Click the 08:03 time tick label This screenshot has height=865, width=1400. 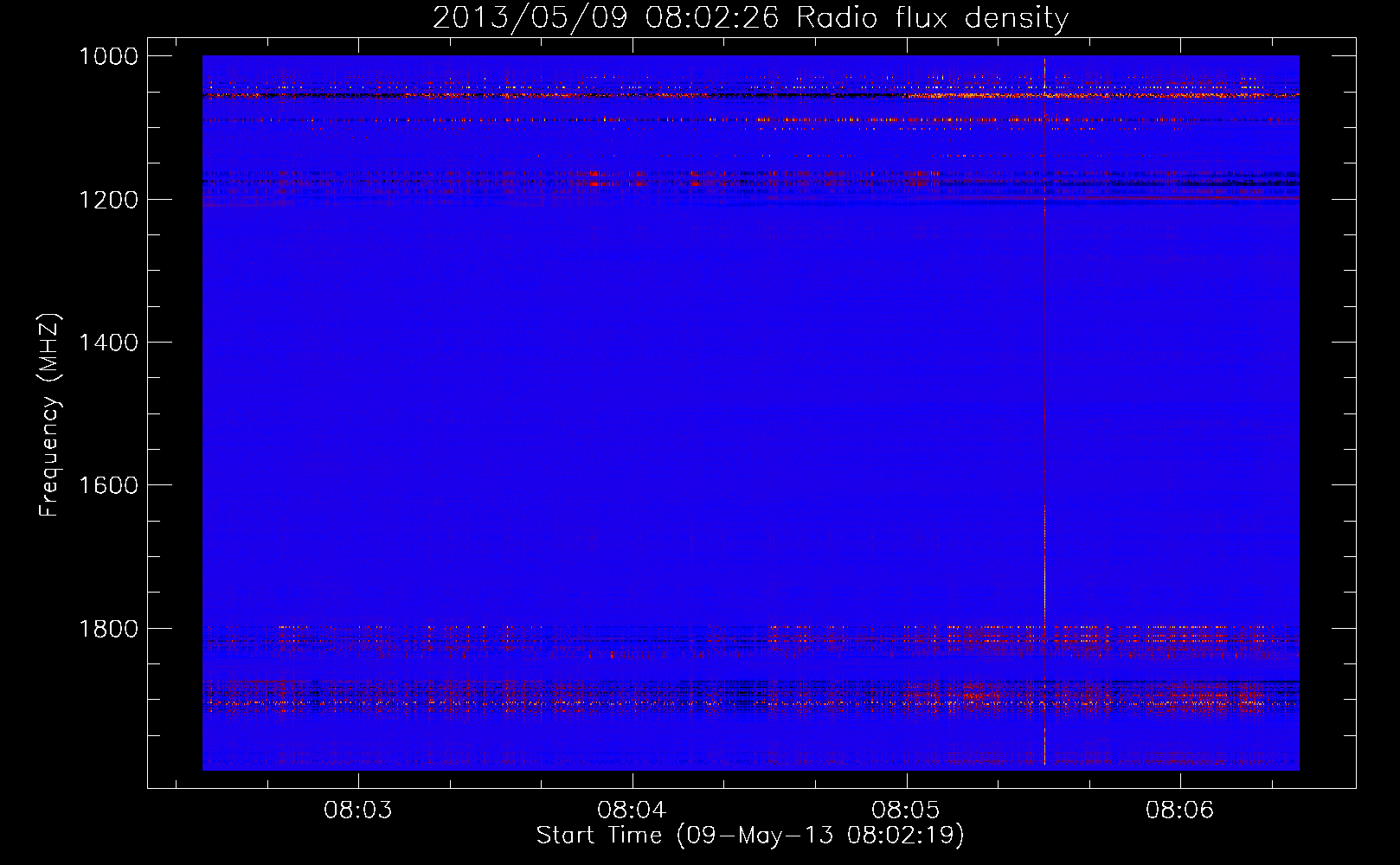(357, 811)
